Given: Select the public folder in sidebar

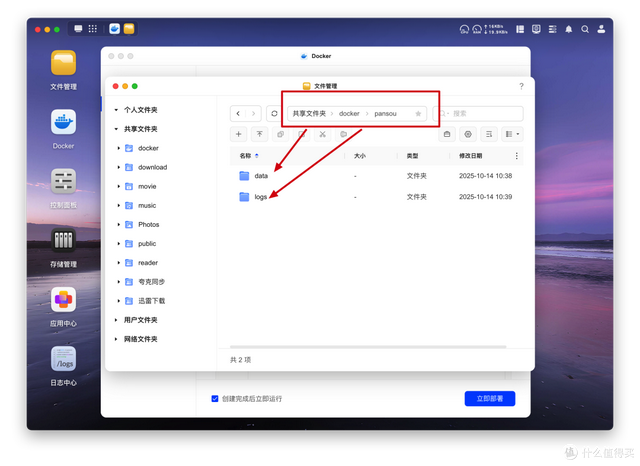Looking at the screenshot, I should tap(147, 244).
